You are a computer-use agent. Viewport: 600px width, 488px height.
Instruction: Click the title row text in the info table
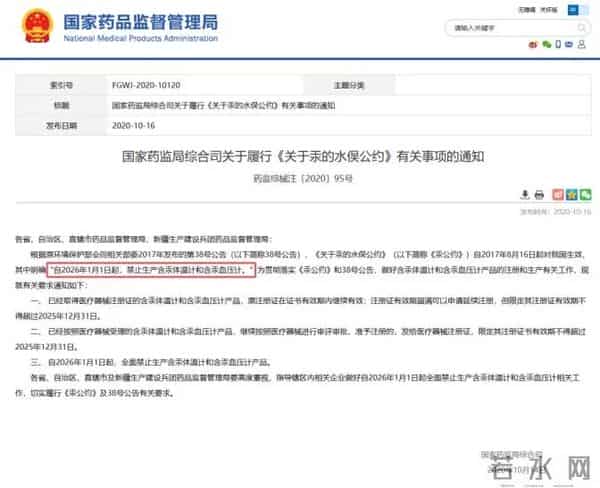(223, 105)
